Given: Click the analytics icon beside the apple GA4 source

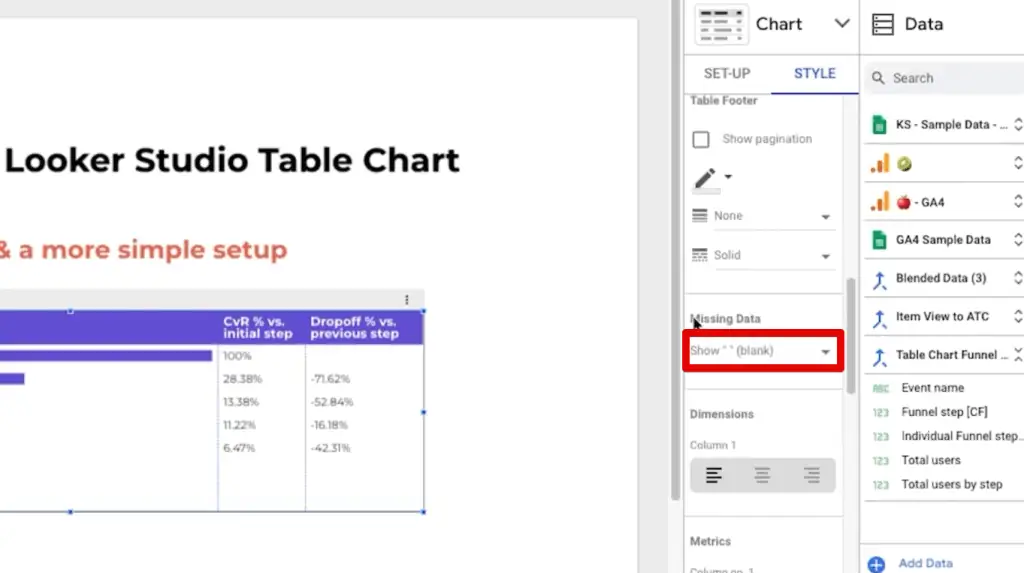Looking at the screenshot, I should point(879,202).
